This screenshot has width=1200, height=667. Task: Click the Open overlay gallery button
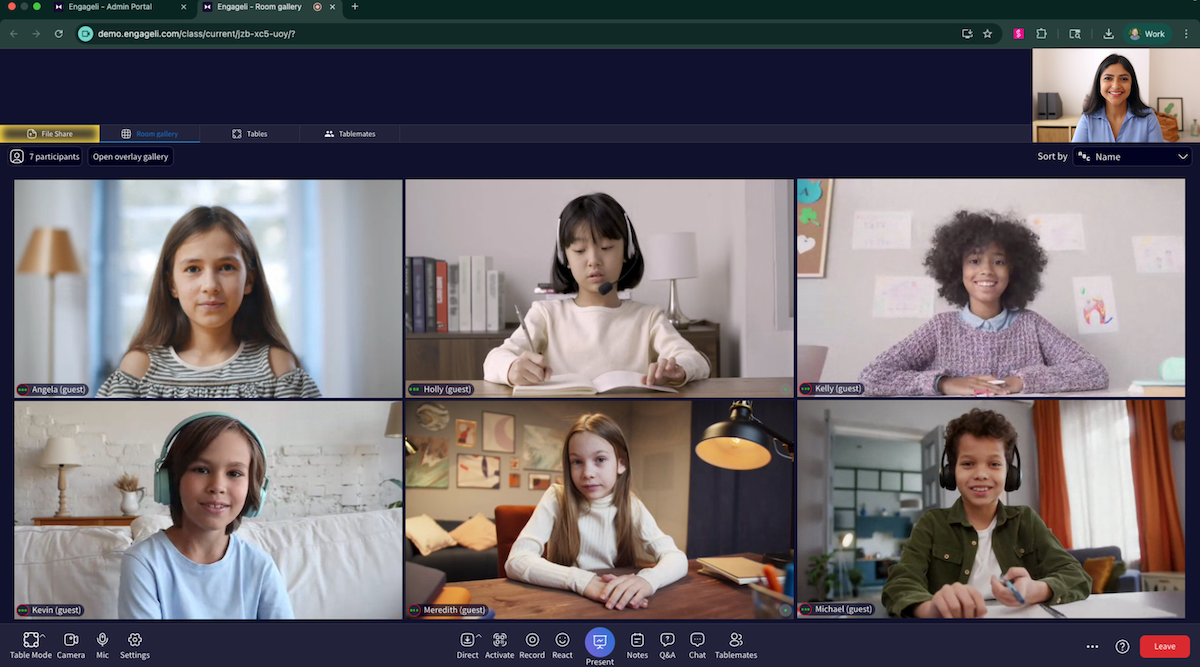[x=130, y=157]
